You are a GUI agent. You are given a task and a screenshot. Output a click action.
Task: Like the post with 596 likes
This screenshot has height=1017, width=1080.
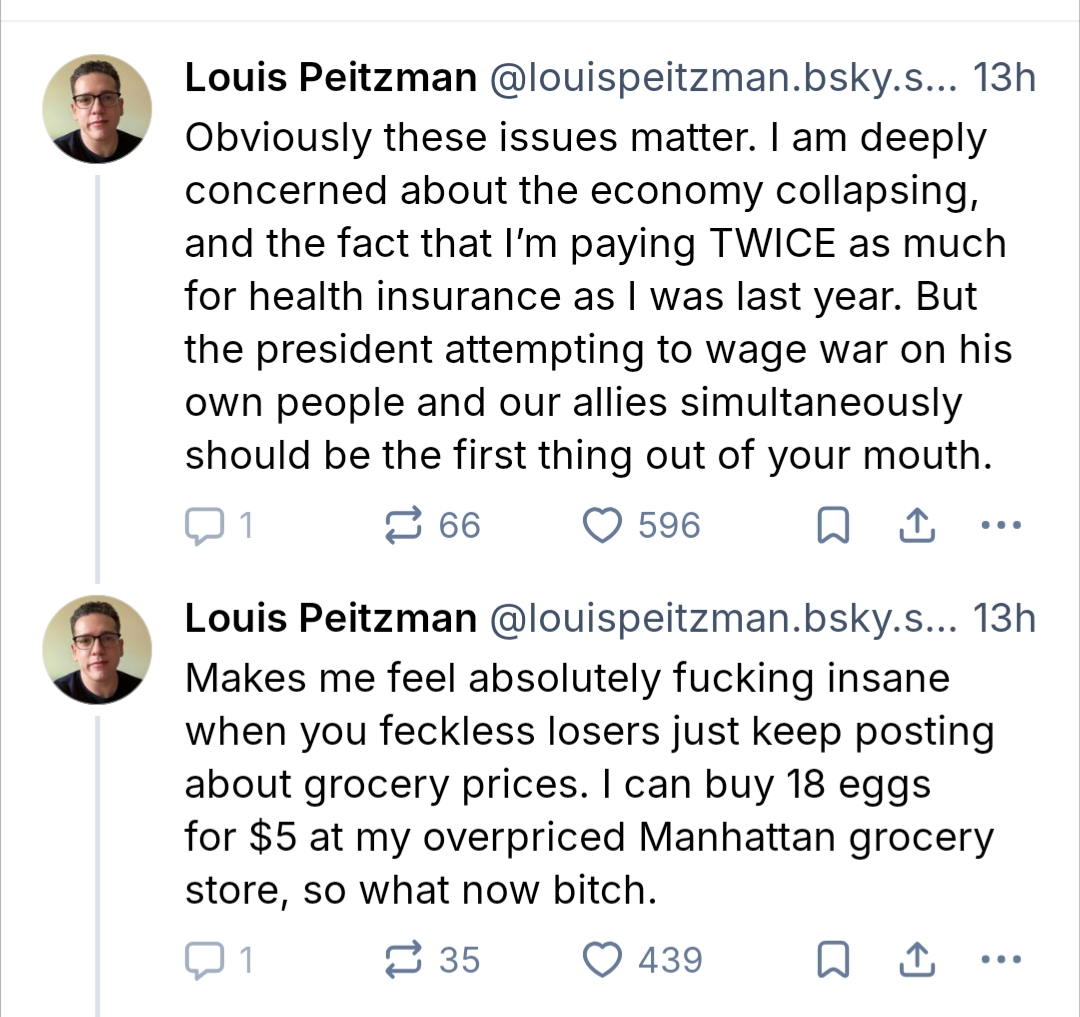(602, 526)
